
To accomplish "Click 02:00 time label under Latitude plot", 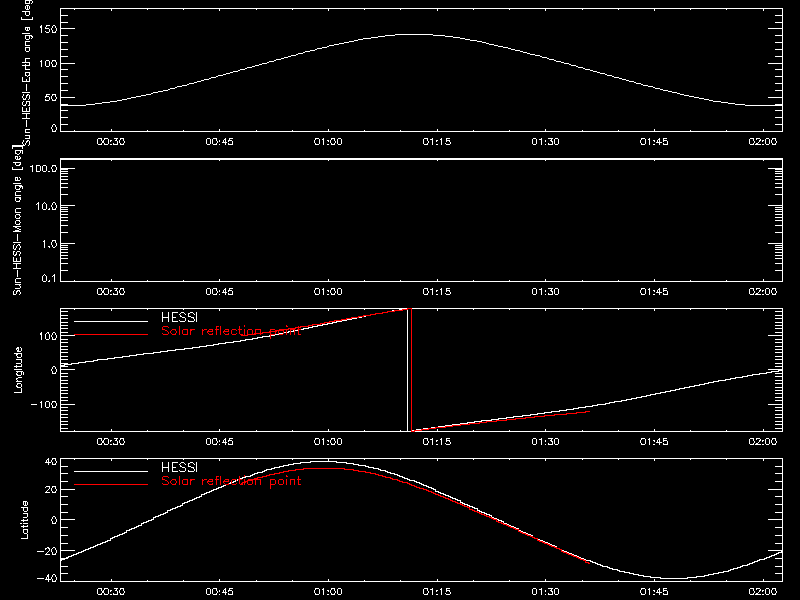I will [763, 591].
